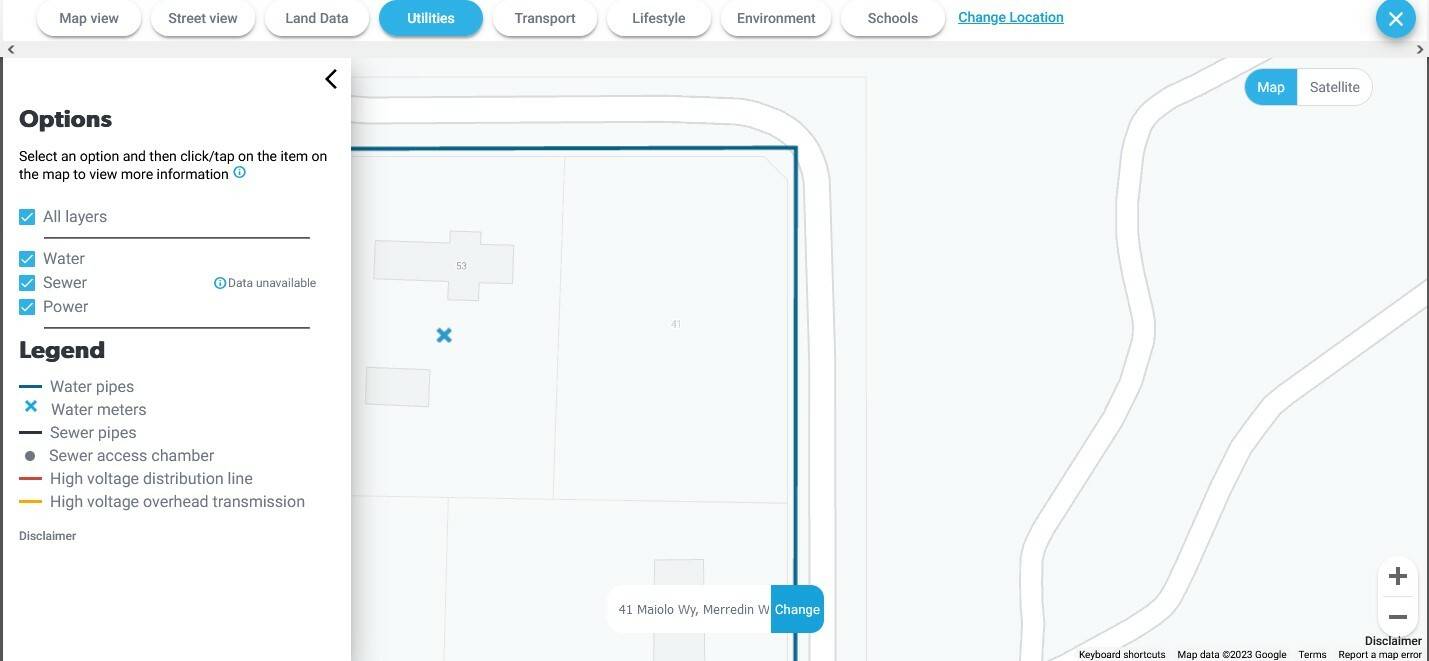Zoom out using the minus button
Screen dimensions: 1429x661
click(x=1397, y=617)
